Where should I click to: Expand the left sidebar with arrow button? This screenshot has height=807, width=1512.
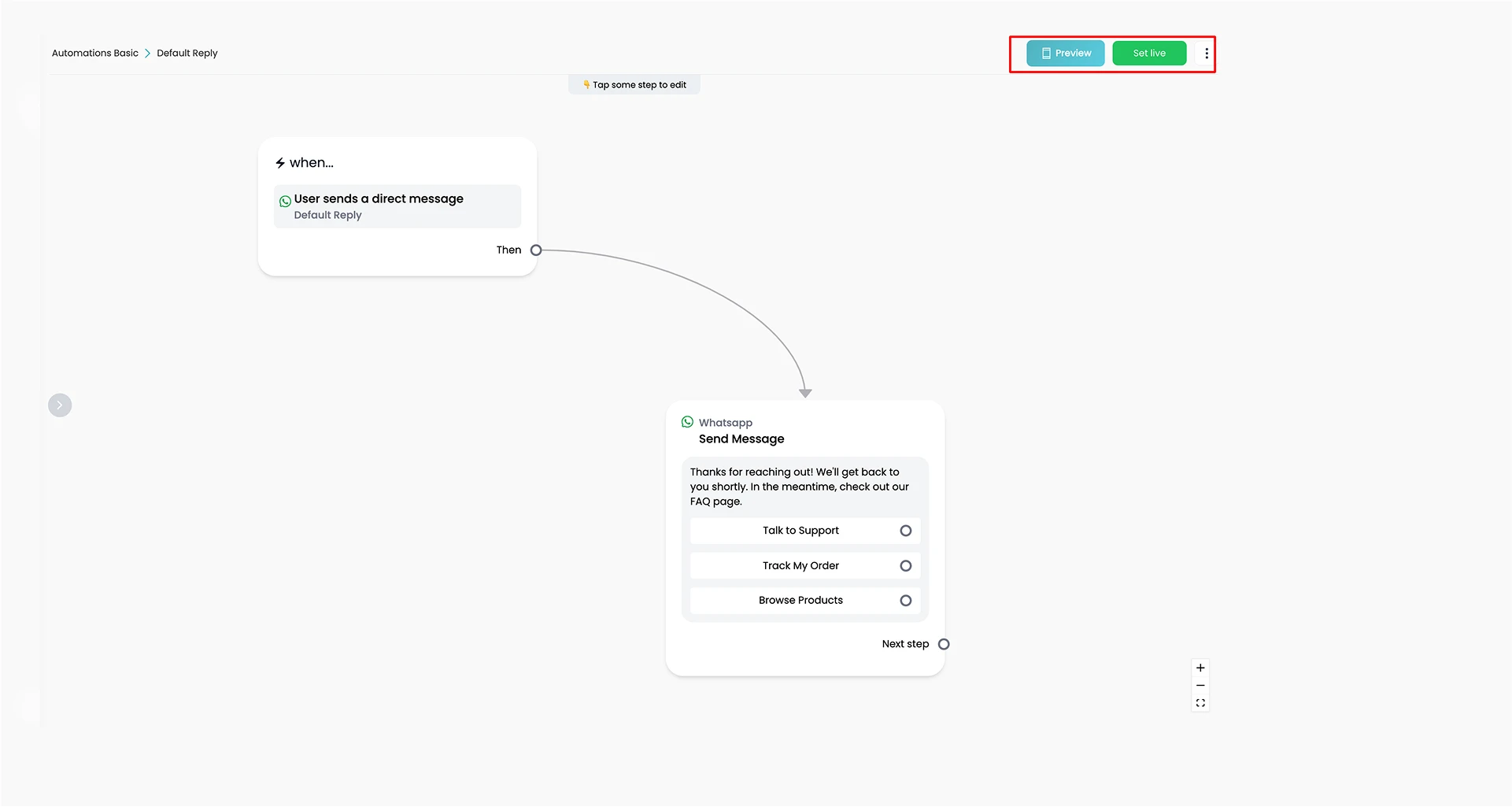click(60, 405)
